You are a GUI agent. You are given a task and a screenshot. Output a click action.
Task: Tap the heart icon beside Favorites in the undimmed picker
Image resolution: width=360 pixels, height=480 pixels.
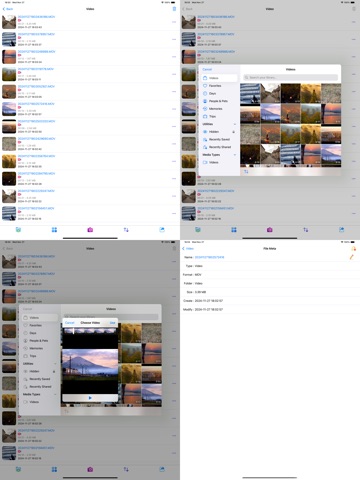click(205, 86)
